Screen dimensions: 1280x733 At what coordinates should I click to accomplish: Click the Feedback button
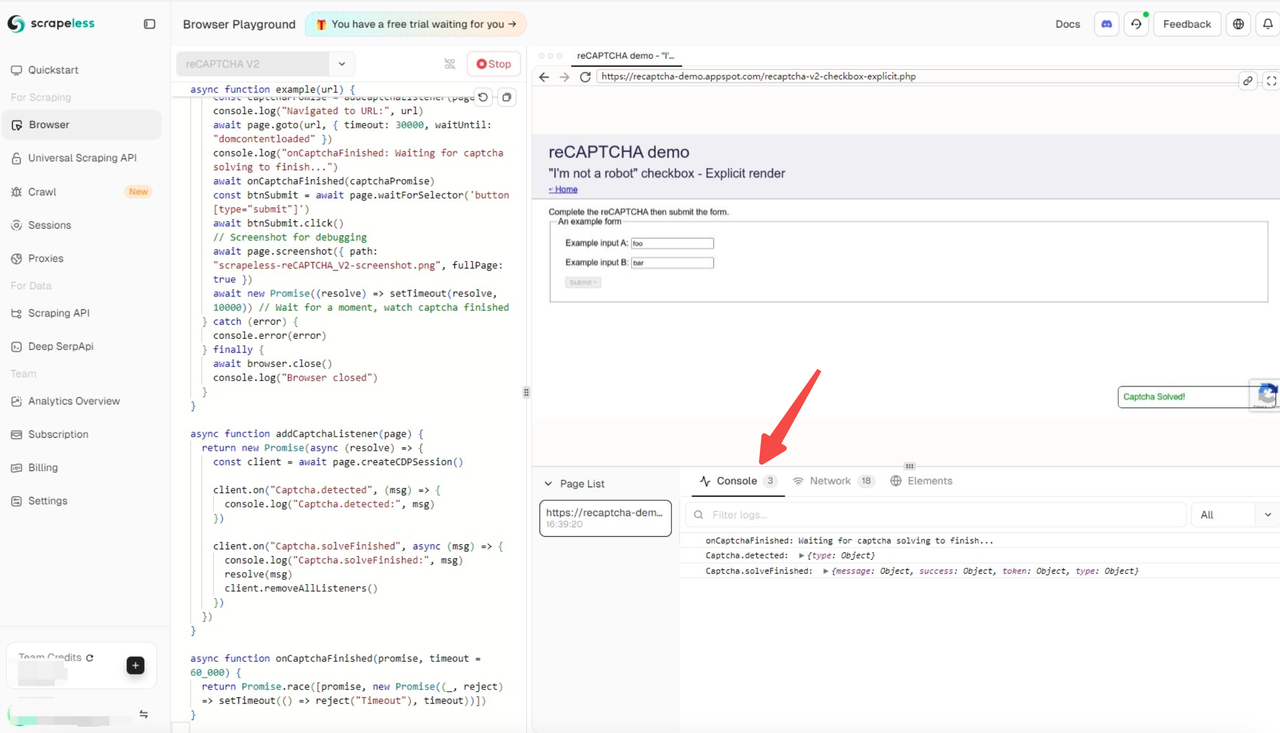(1187, 24)
